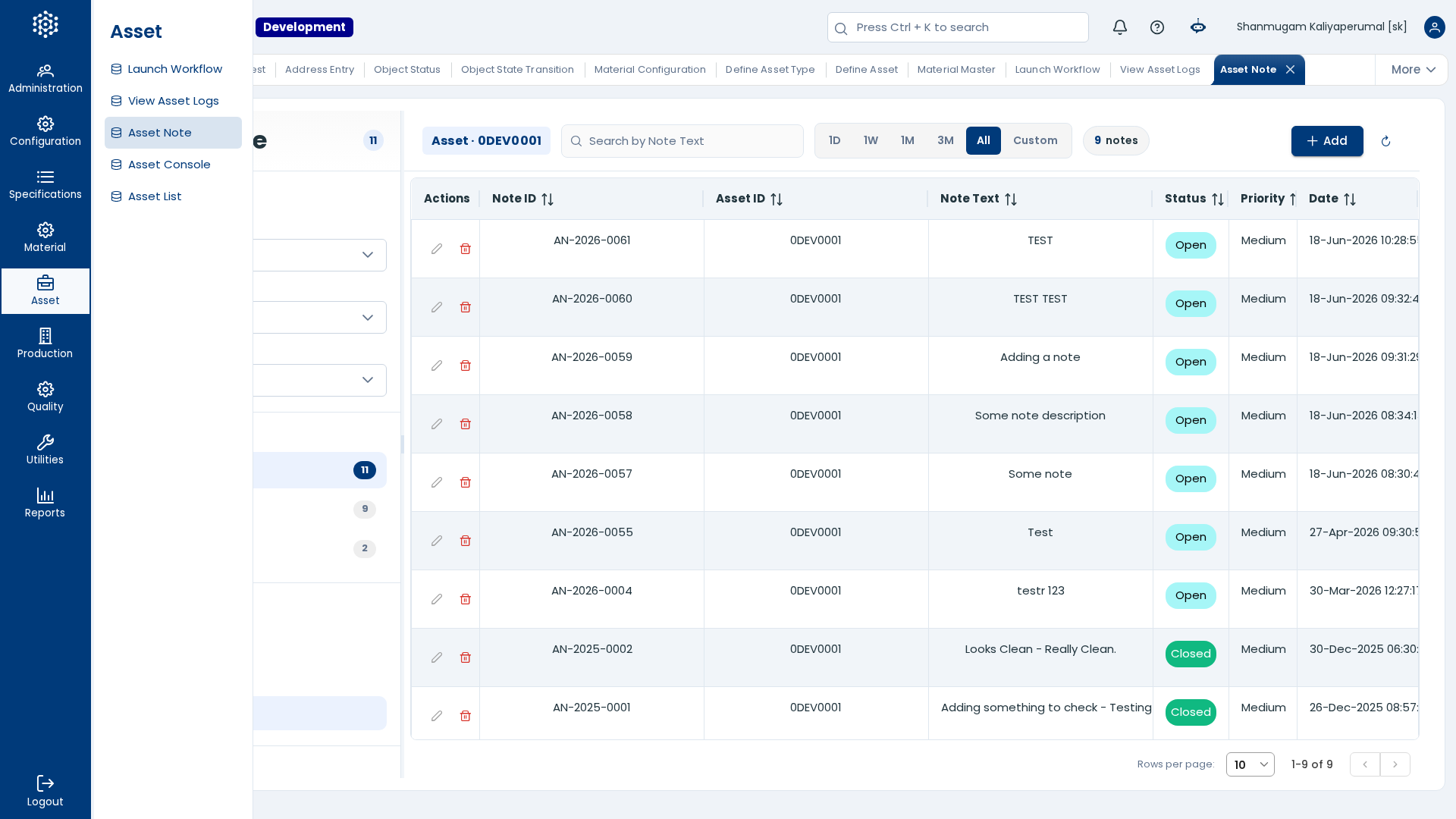This screenshot has width=1456, height=819.
Task: Open Asset Console in Asset menu
Action: pyautogui.click(x=173, y=165)
